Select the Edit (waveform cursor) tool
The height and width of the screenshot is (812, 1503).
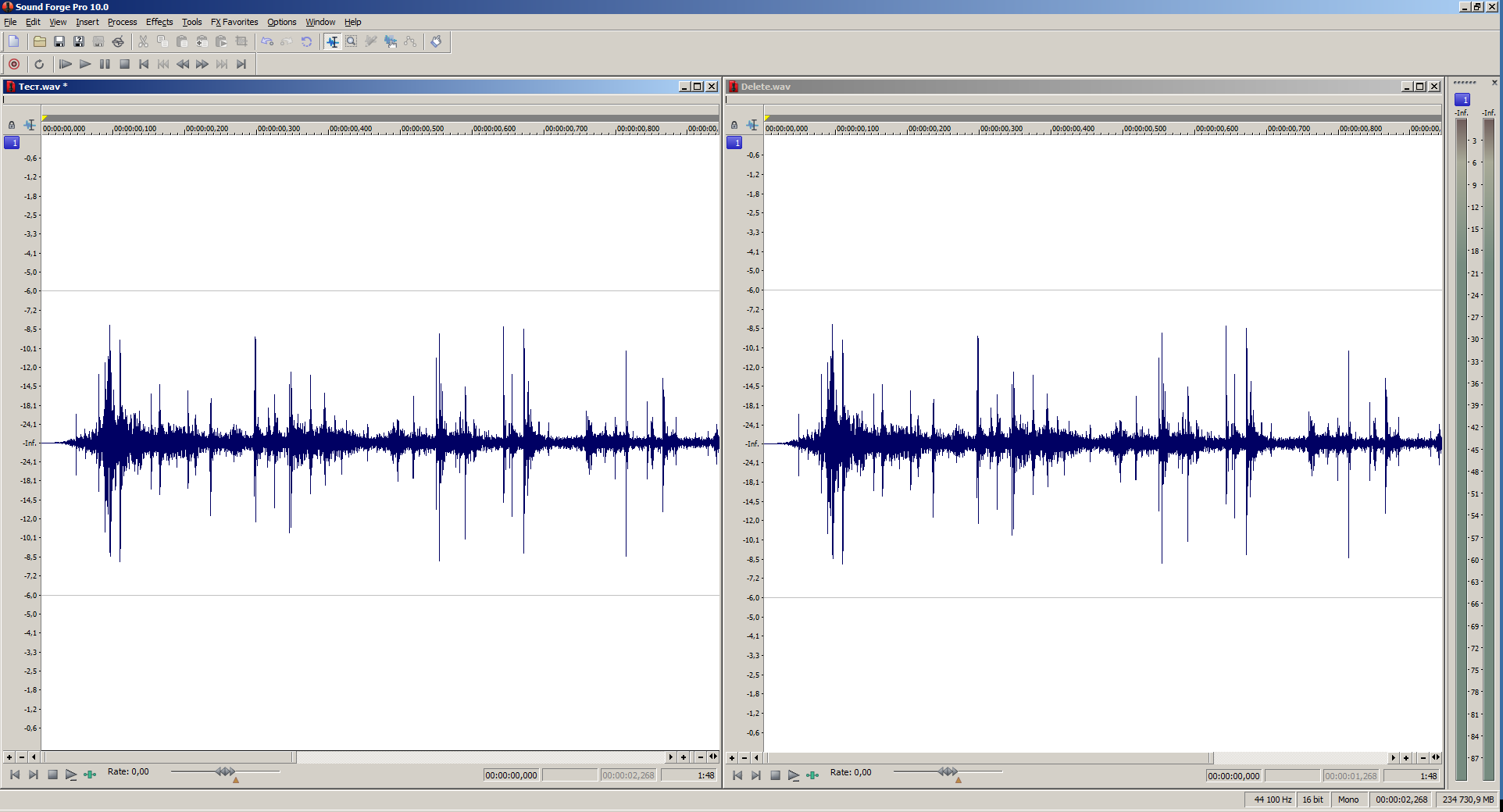point(333,41)
